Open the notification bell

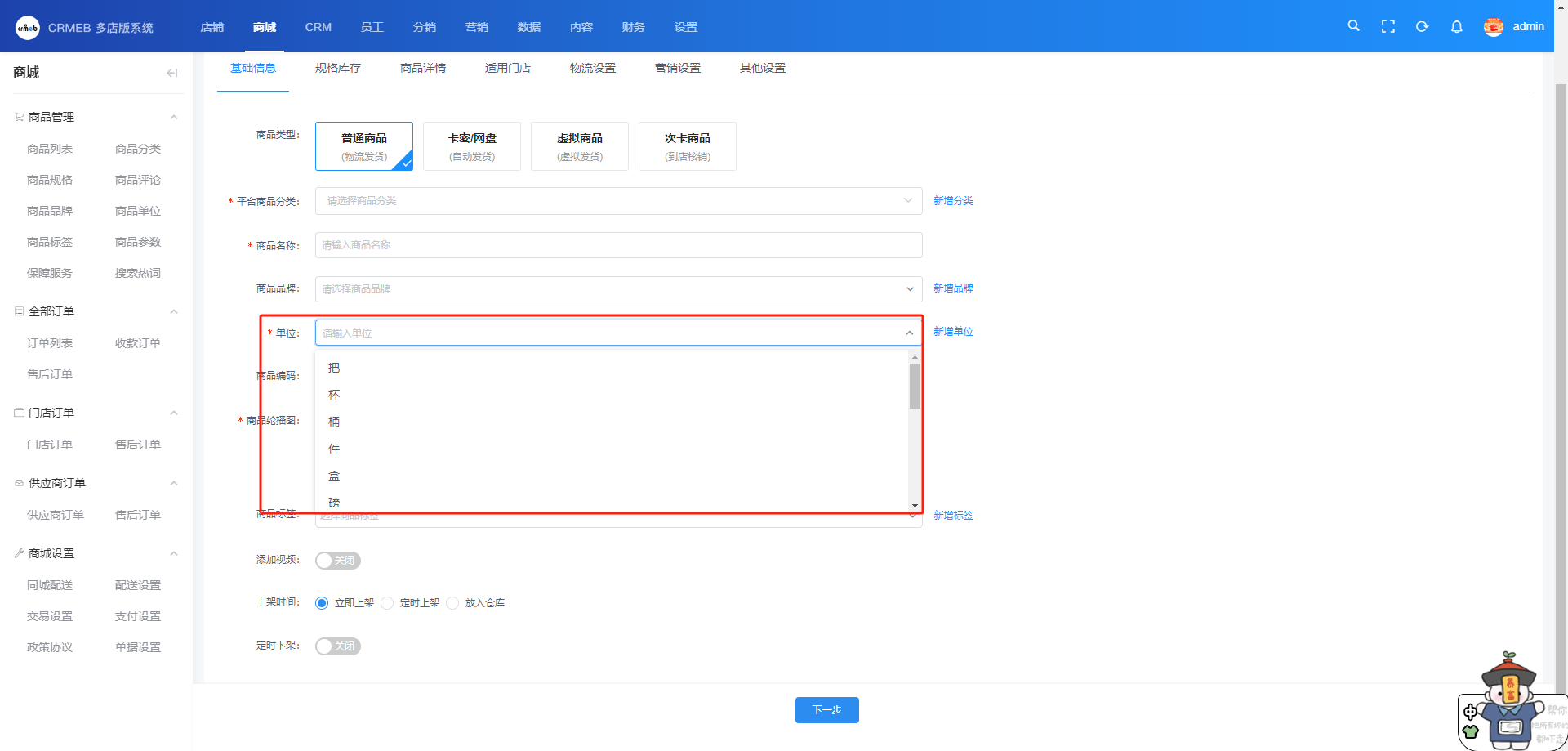click(1456, 26)
